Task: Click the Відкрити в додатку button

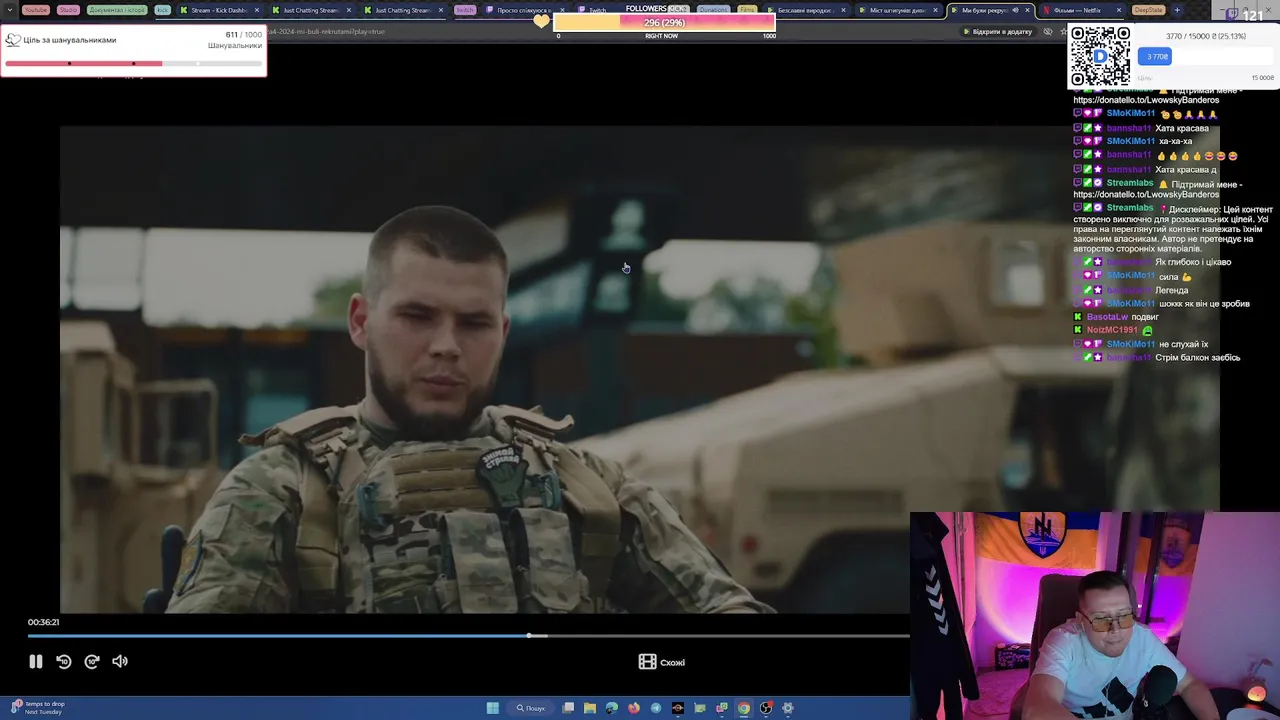Action: (x=997, y=31)
